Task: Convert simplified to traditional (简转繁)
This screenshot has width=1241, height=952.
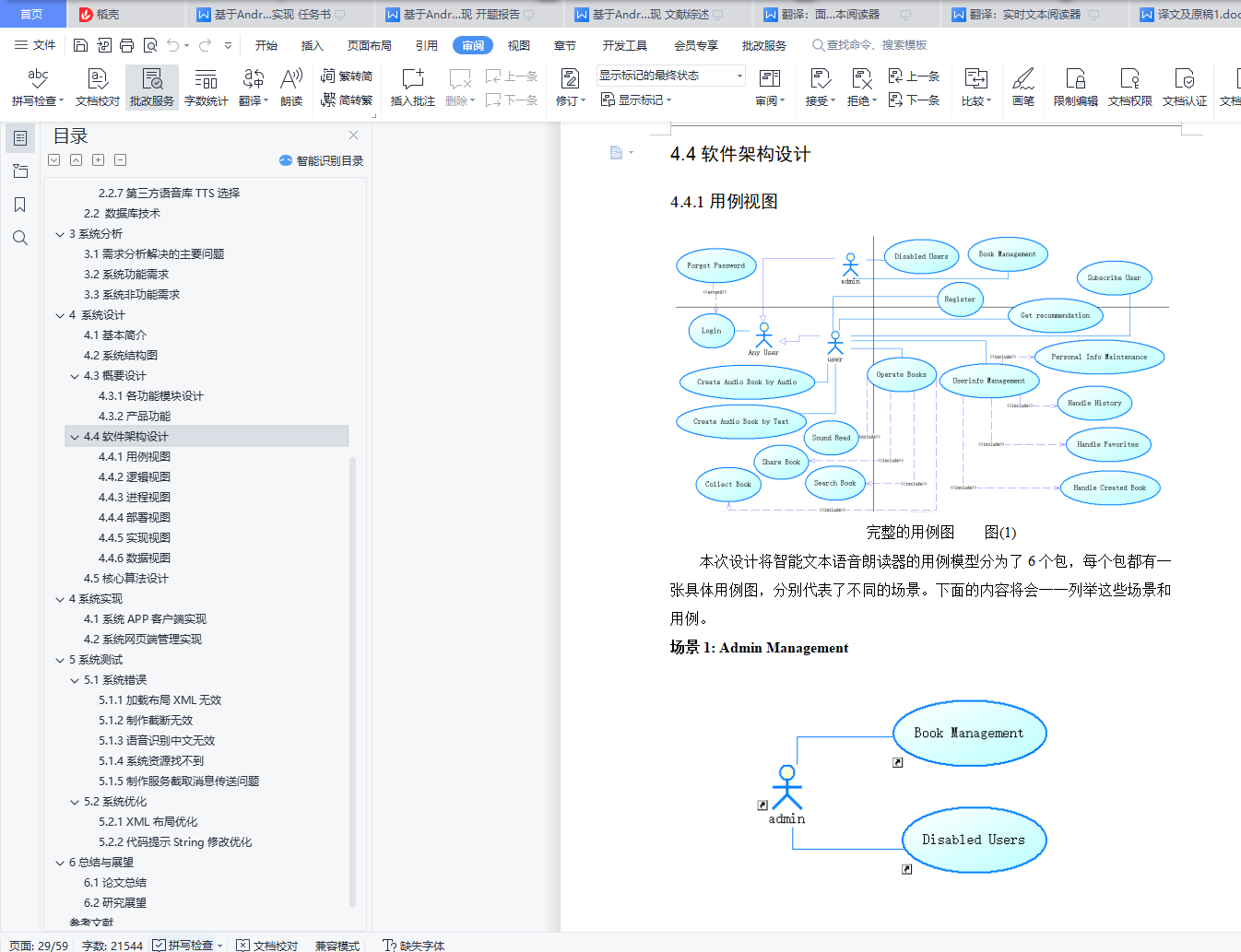Action: (x=347, y=100)
